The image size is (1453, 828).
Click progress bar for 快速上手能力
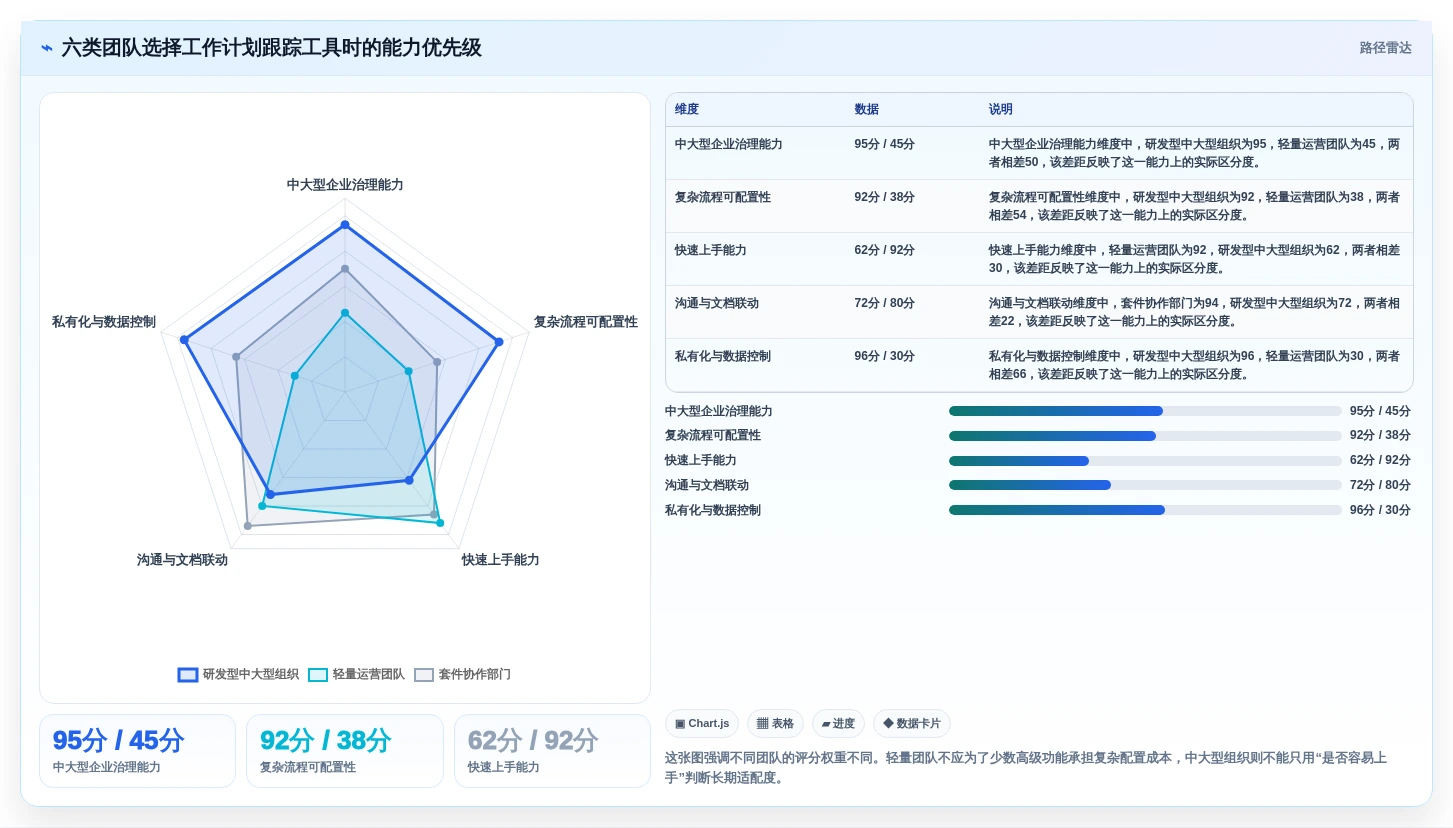click(x=1145, y=461)
